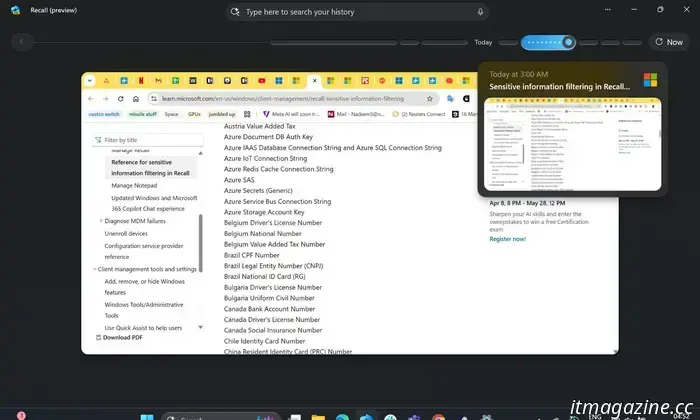Click the timeline segment just left of Today
700x420 pixels.
point(445,43)
